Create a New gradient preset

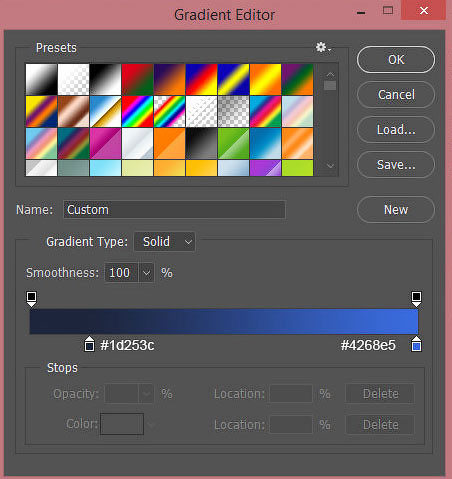coord(396,210)
